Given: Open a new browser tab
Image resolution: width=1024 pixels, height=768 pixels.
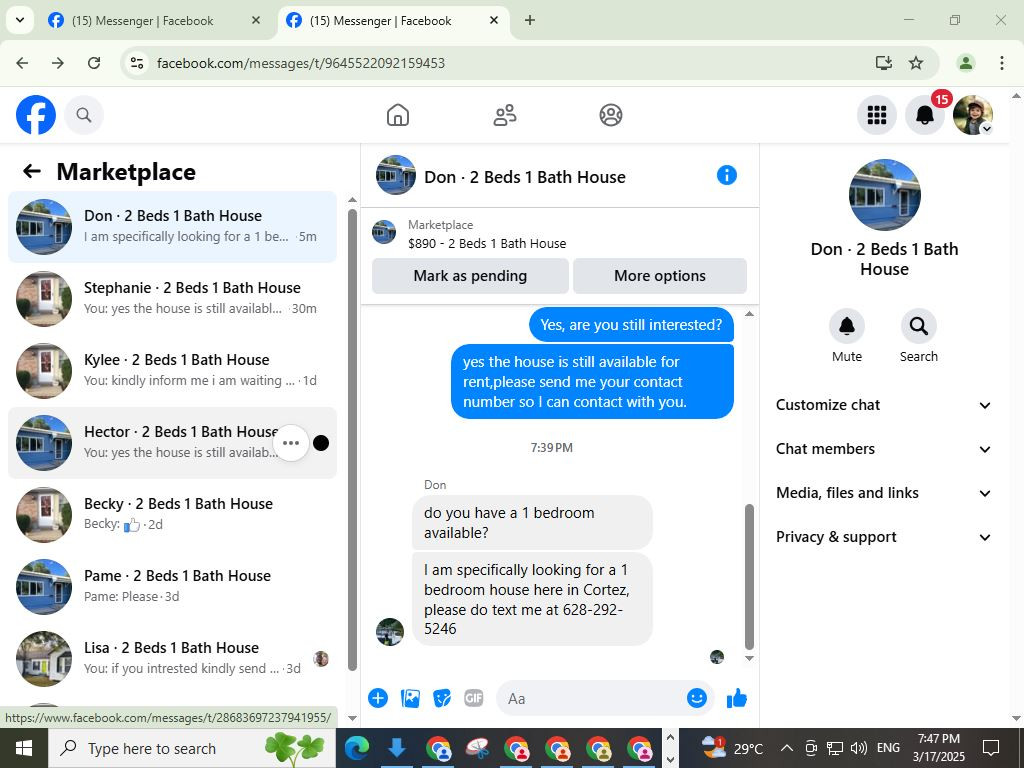Looking at the screenshot, I should click(x=530, y=20).
